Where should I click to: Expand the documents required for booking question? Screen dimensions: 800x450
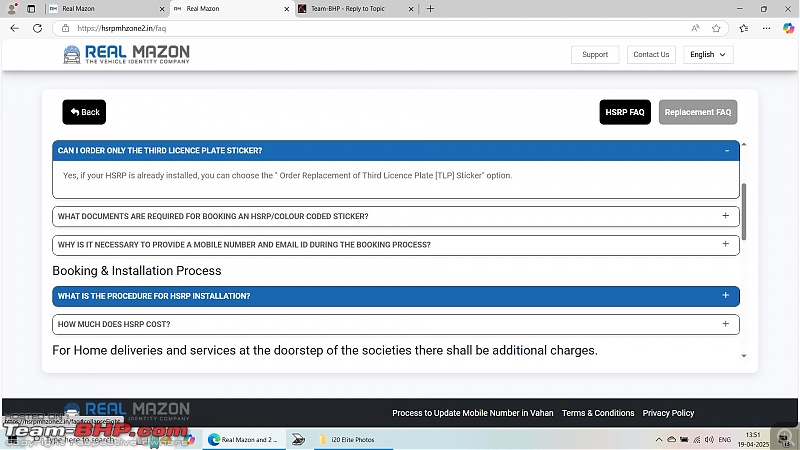[x=395, y=216]
